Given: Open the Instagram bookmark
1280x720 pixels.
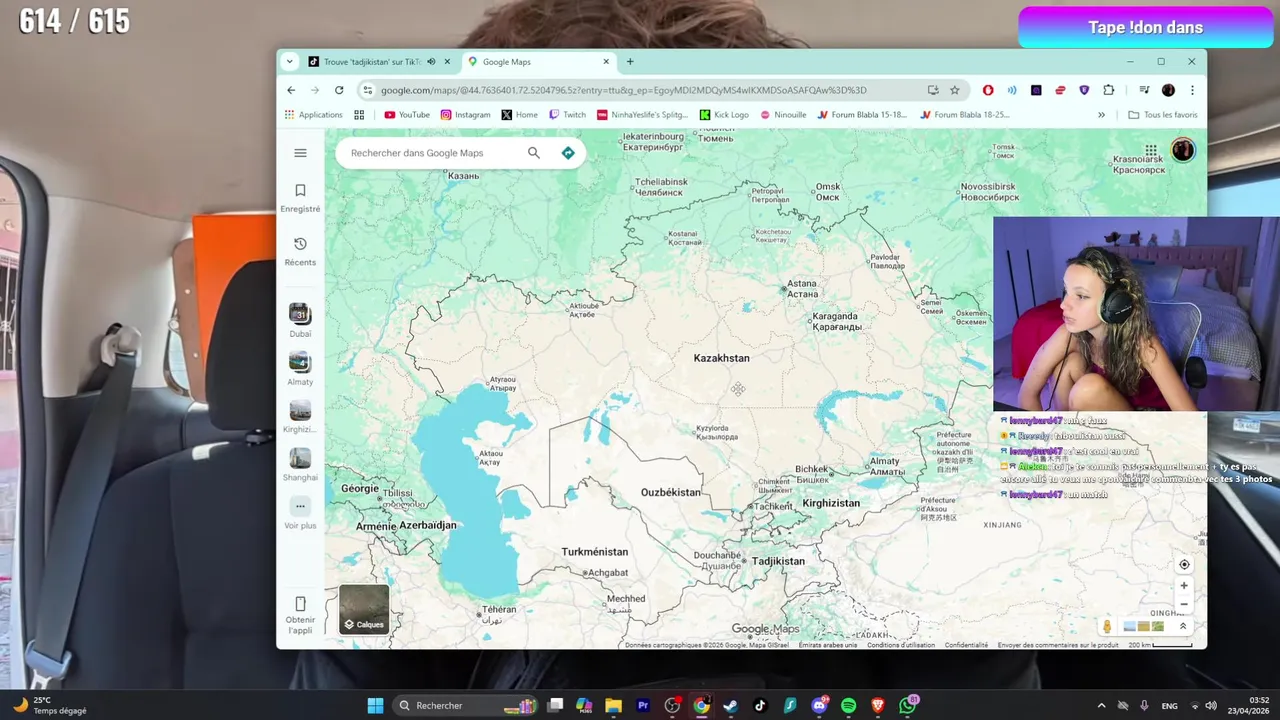Looking at the screenshot, I should (466, 115).
